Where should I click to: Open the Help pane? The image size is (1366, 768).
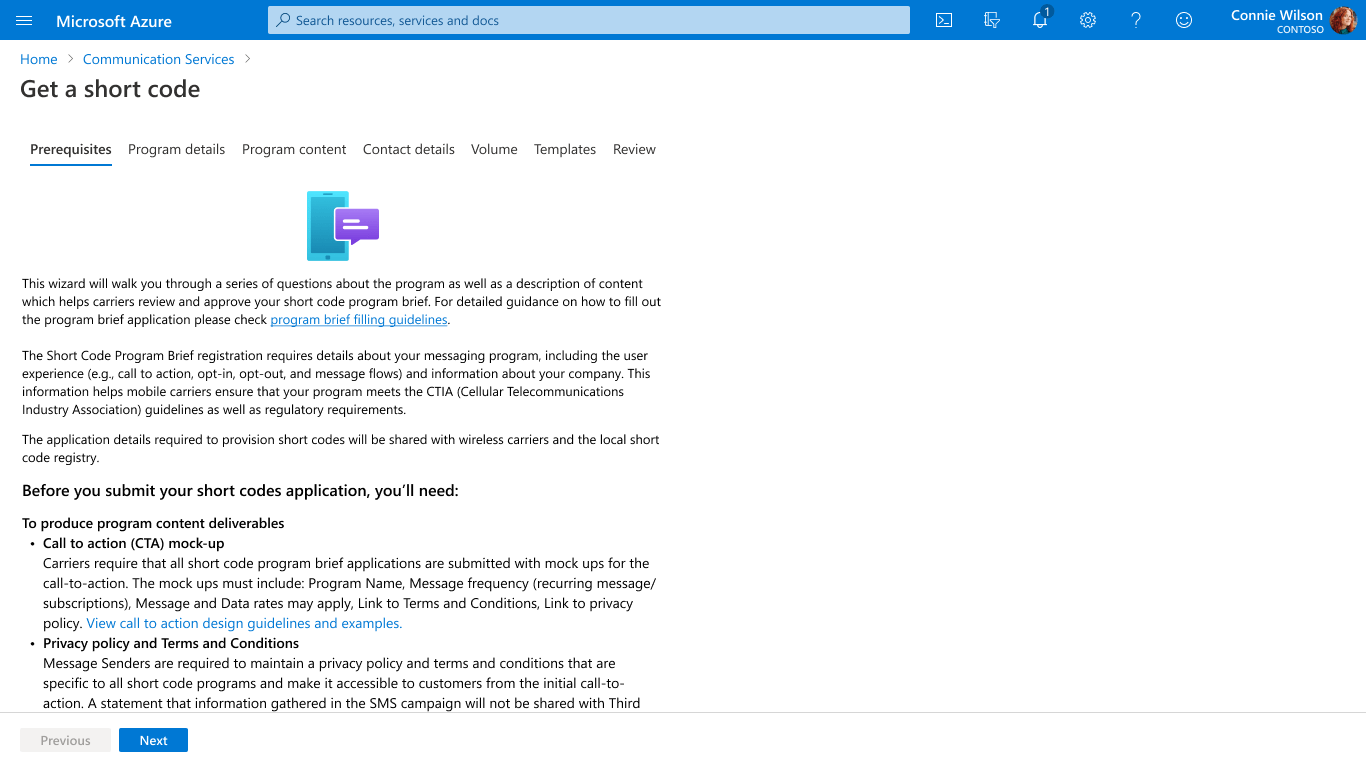pyautogui.click(x=1135, y=20)
